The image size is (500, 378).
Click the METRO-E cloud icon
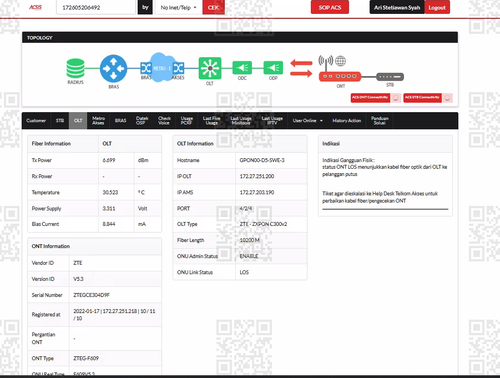pyautogui.click(x=162, y=68)
